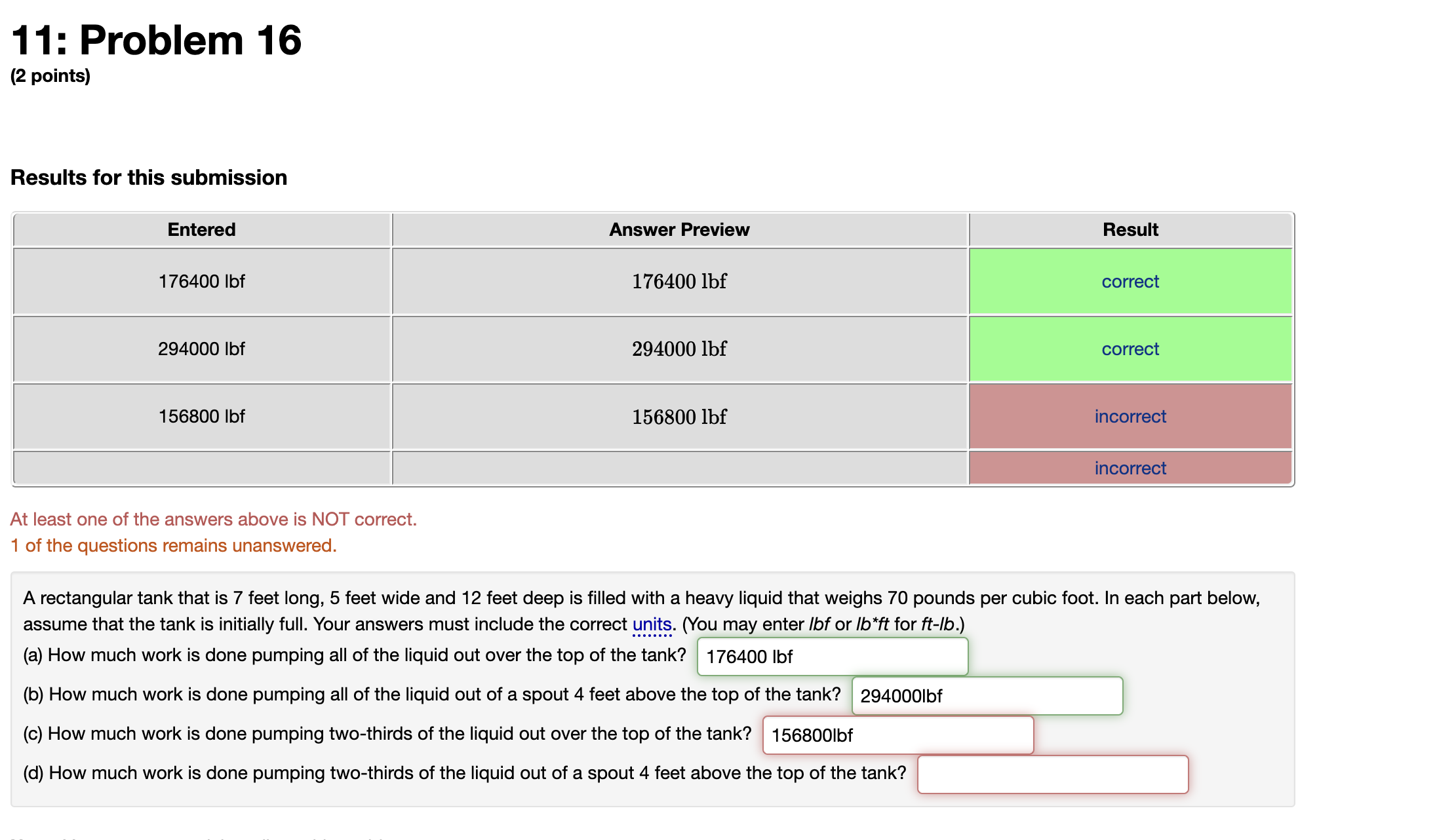
Task: Click the first green 'correct' result link
Action: (x=1130, y=282)
